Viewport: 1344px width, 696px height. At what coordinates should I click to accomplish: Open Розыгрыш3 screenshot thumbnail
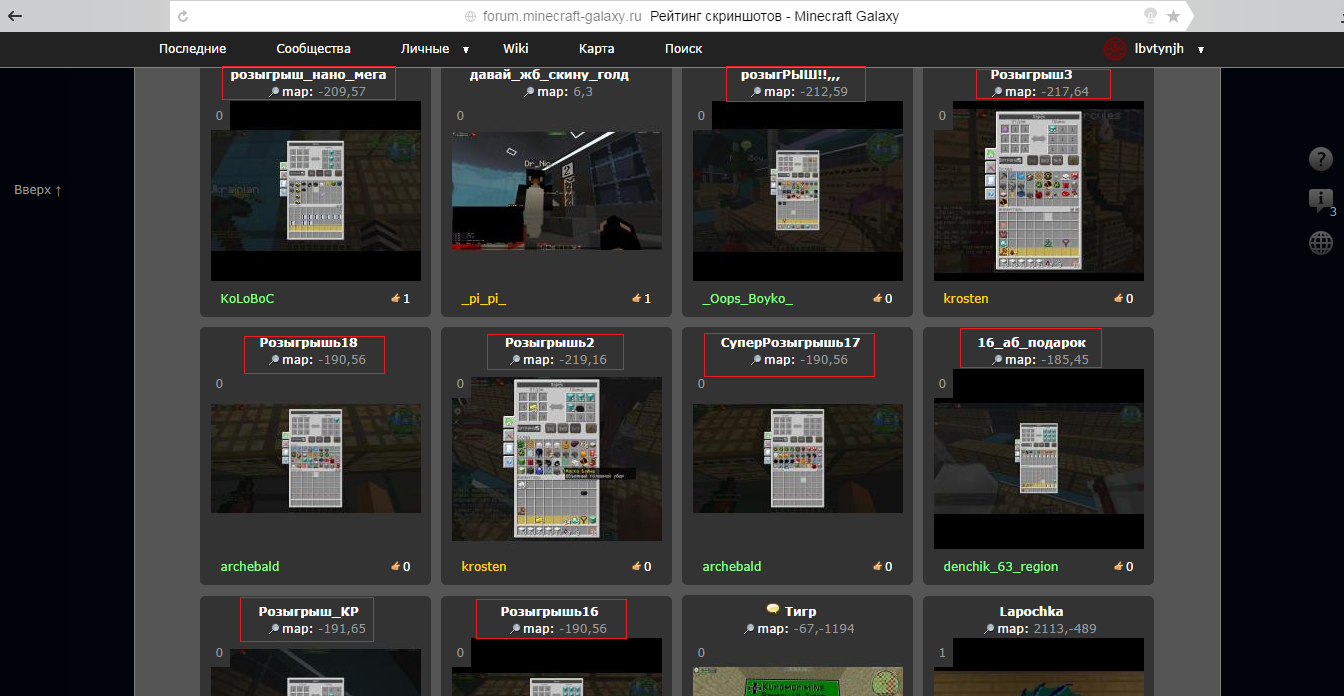point(1039,190)
